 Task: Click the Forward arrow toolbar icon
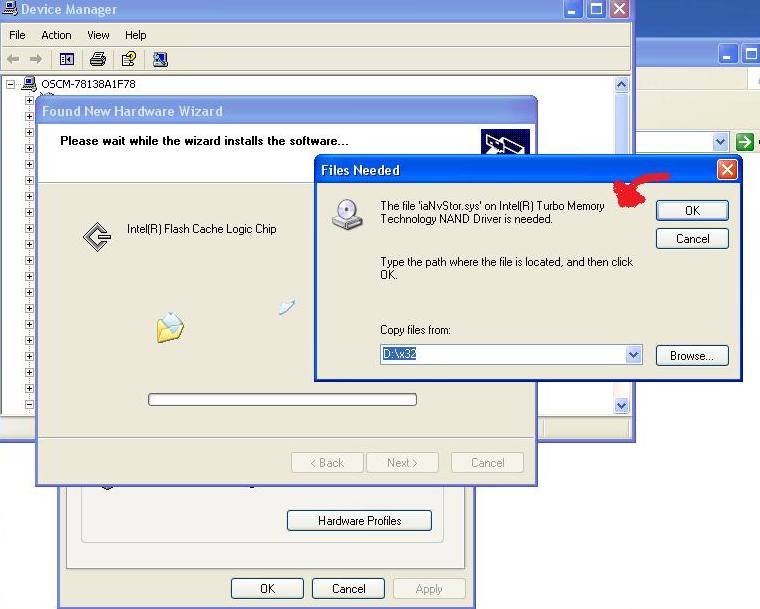[x=36, y=59]
